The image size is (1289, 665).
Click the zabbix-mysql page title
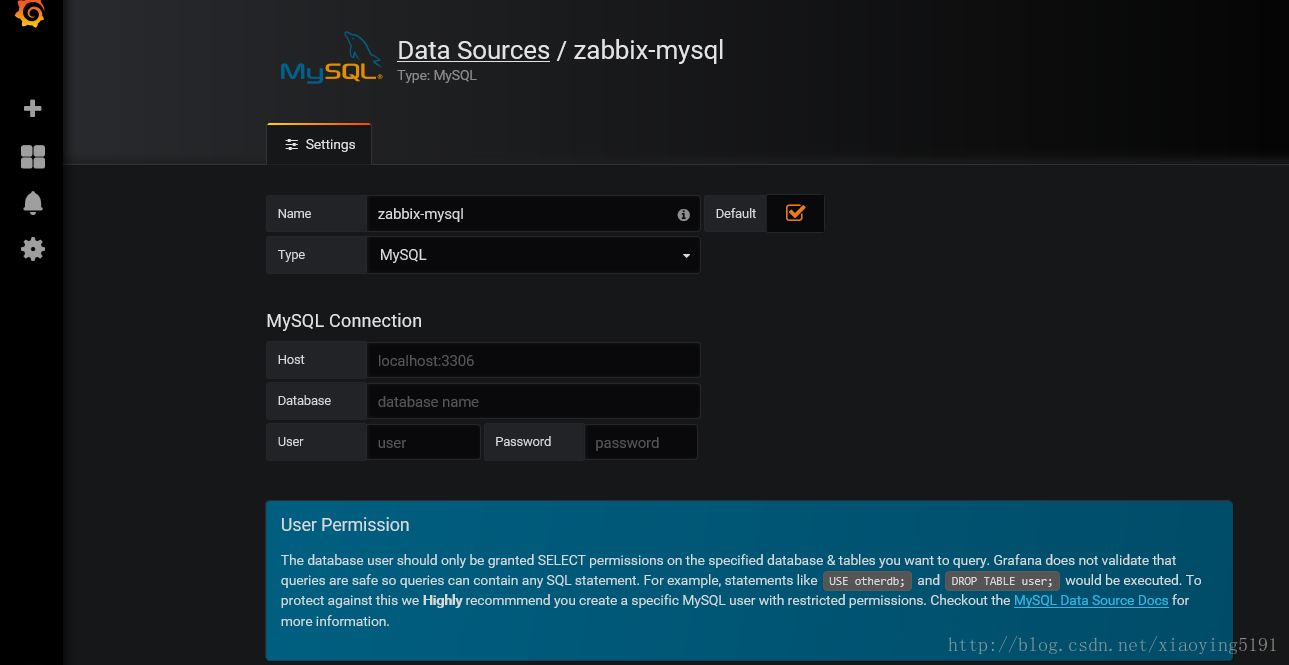coord(648,50)
